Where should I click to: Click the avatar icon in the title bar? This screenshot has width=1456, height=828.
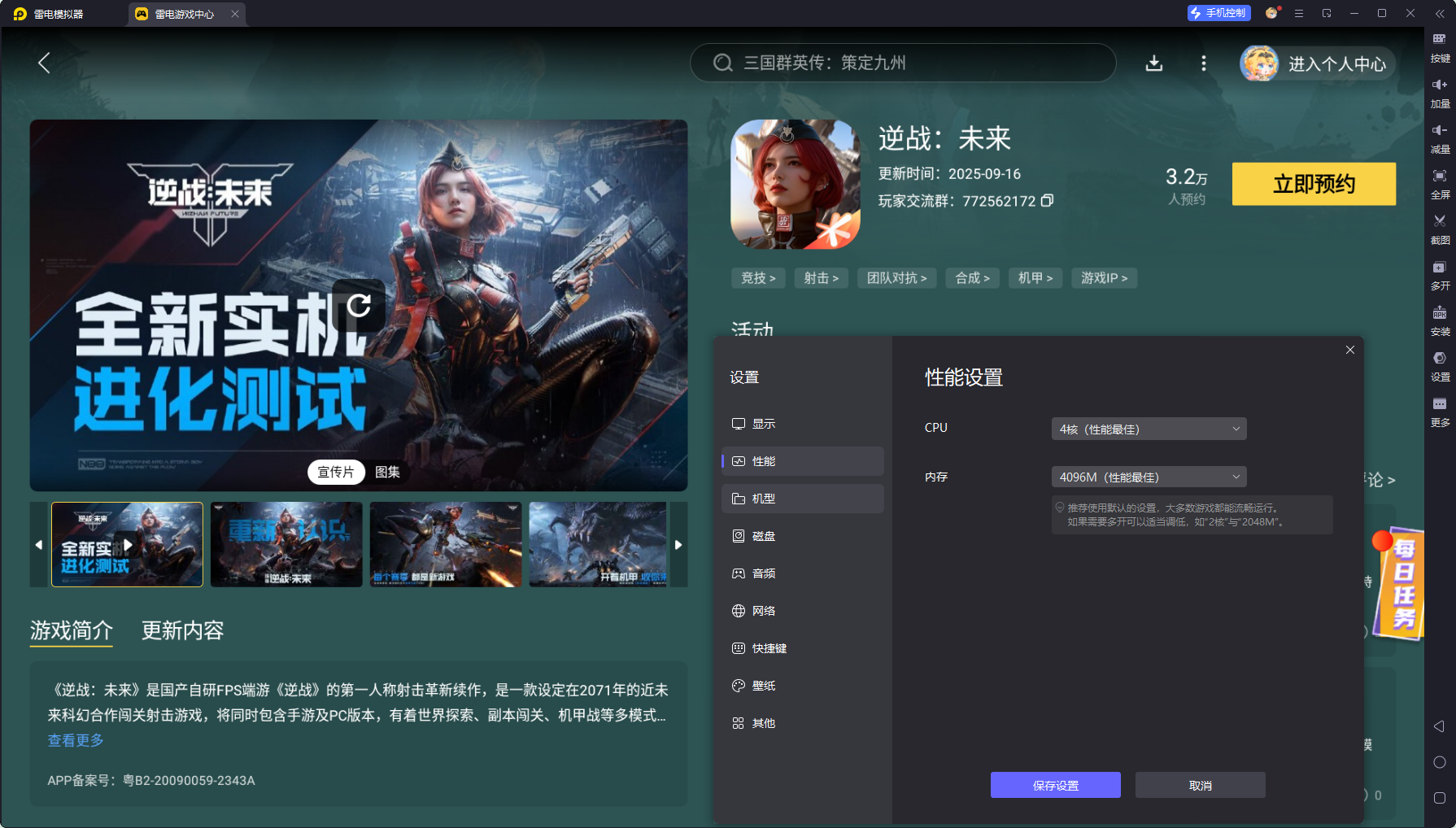pyautogui.click(x=1272, y=13)
